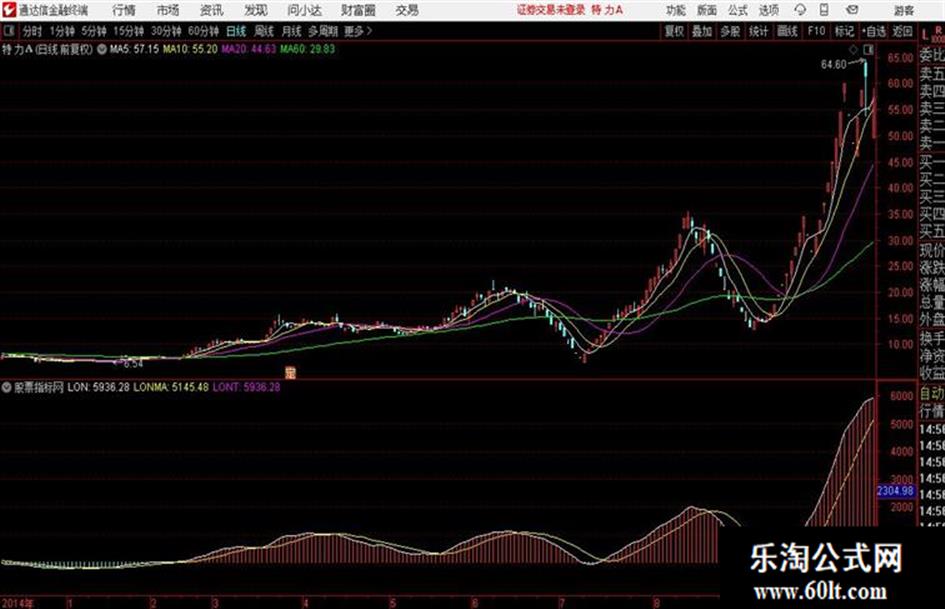Click the 叠加 overlay button

702,31
